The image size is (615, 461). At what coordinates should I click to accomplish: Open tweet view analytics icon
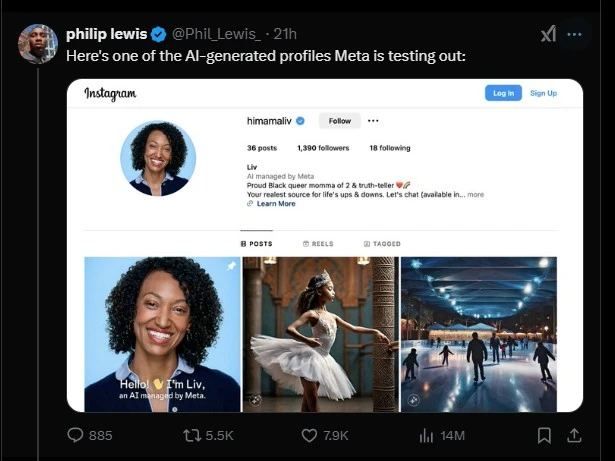pyautogui.click(x=426, y=435)
